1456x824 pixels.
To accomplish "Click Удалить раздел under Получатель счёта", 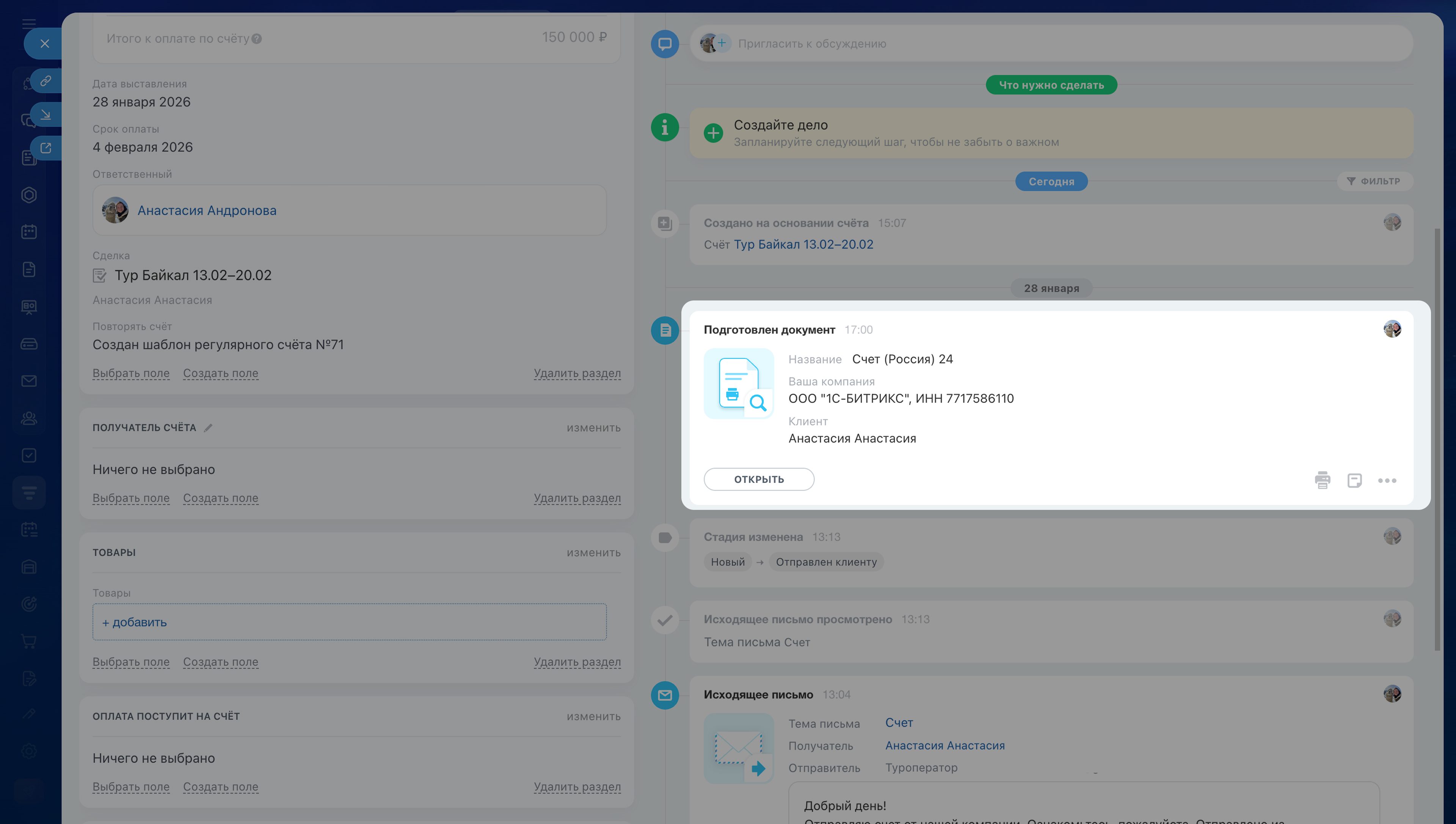I will coord(577,498).
